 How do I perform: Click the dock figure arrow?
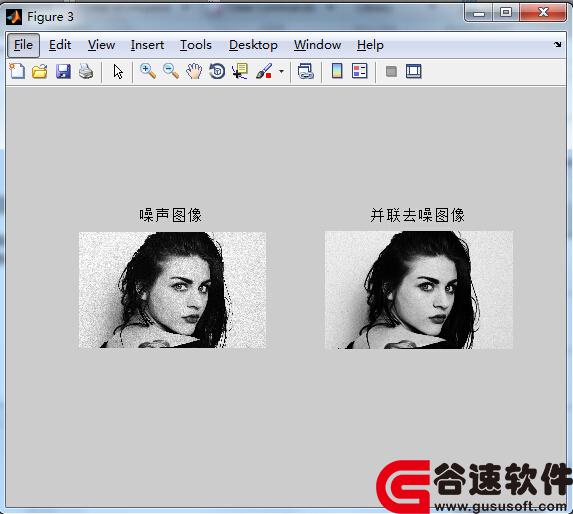coord(557,45)
